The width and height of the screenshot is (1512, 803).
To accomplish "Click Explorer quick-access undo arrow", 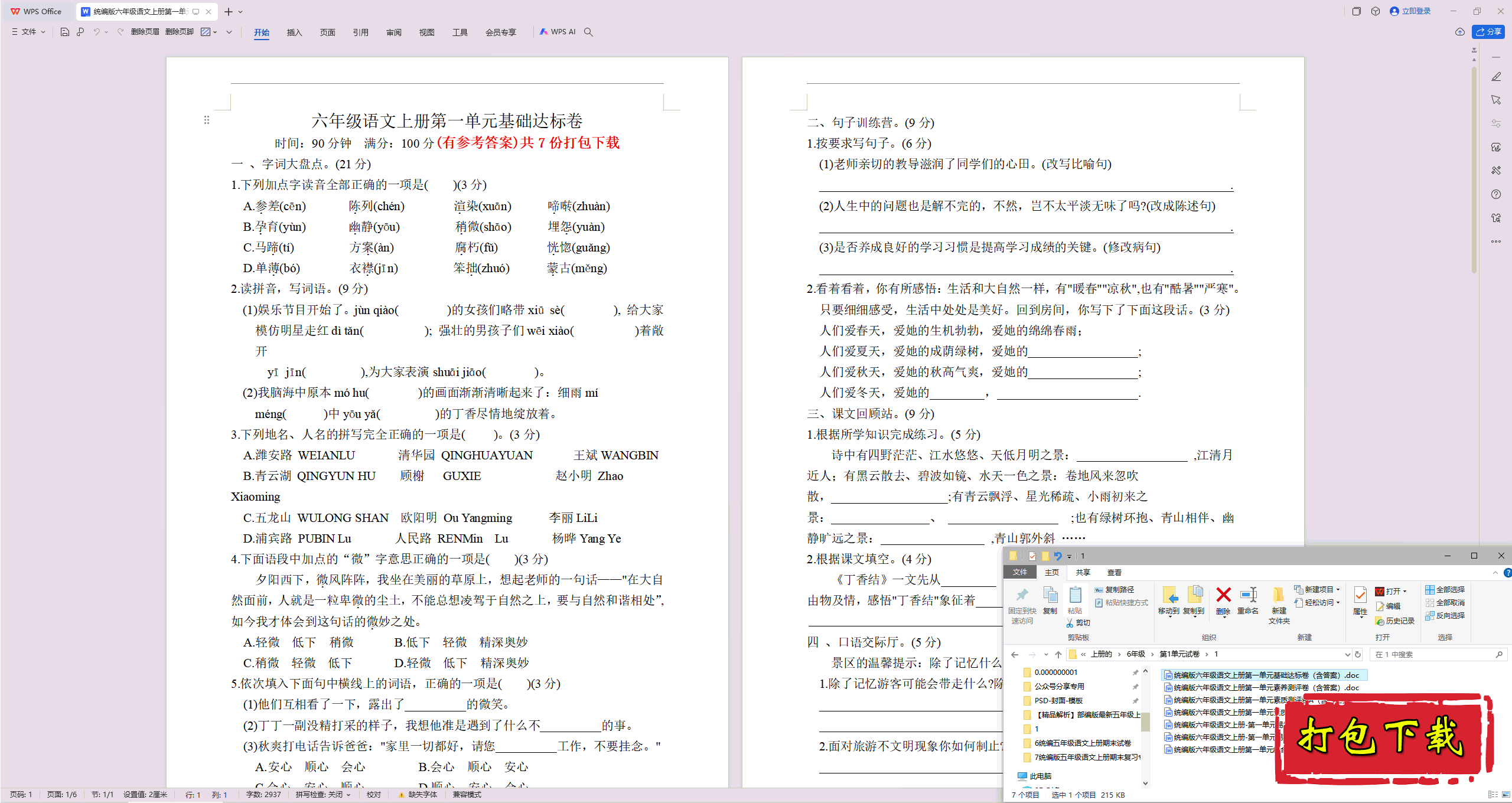I will point(1058,556).
